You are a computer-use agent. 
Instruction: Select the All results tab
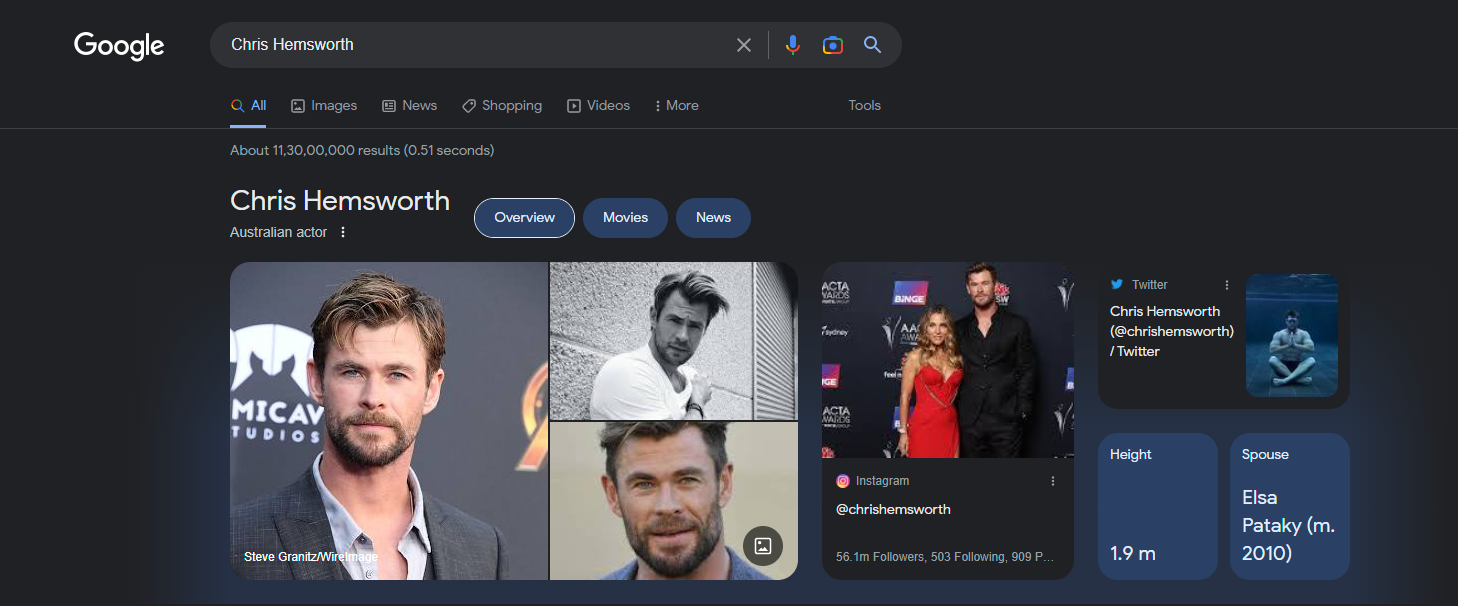(x=248, y=106)
